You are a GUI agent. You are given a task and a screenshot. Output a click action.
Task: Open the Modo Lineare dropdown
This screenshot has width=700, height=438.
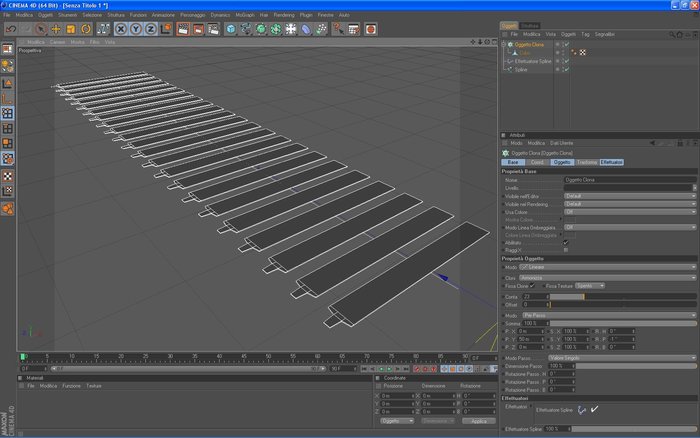[608, 267]
